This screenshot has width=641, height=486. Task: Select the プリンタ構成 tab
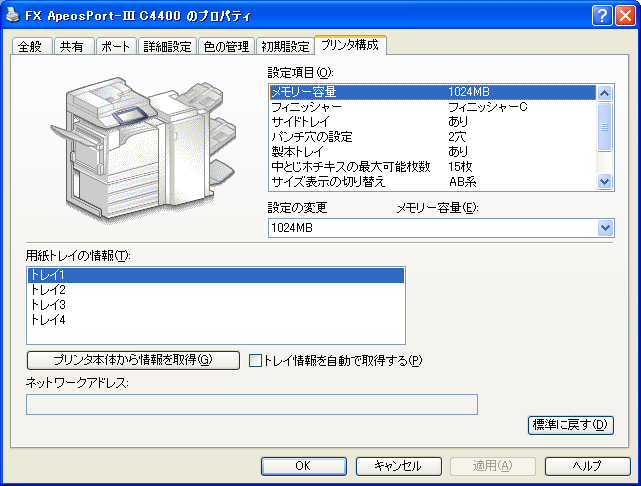[350, 45]
